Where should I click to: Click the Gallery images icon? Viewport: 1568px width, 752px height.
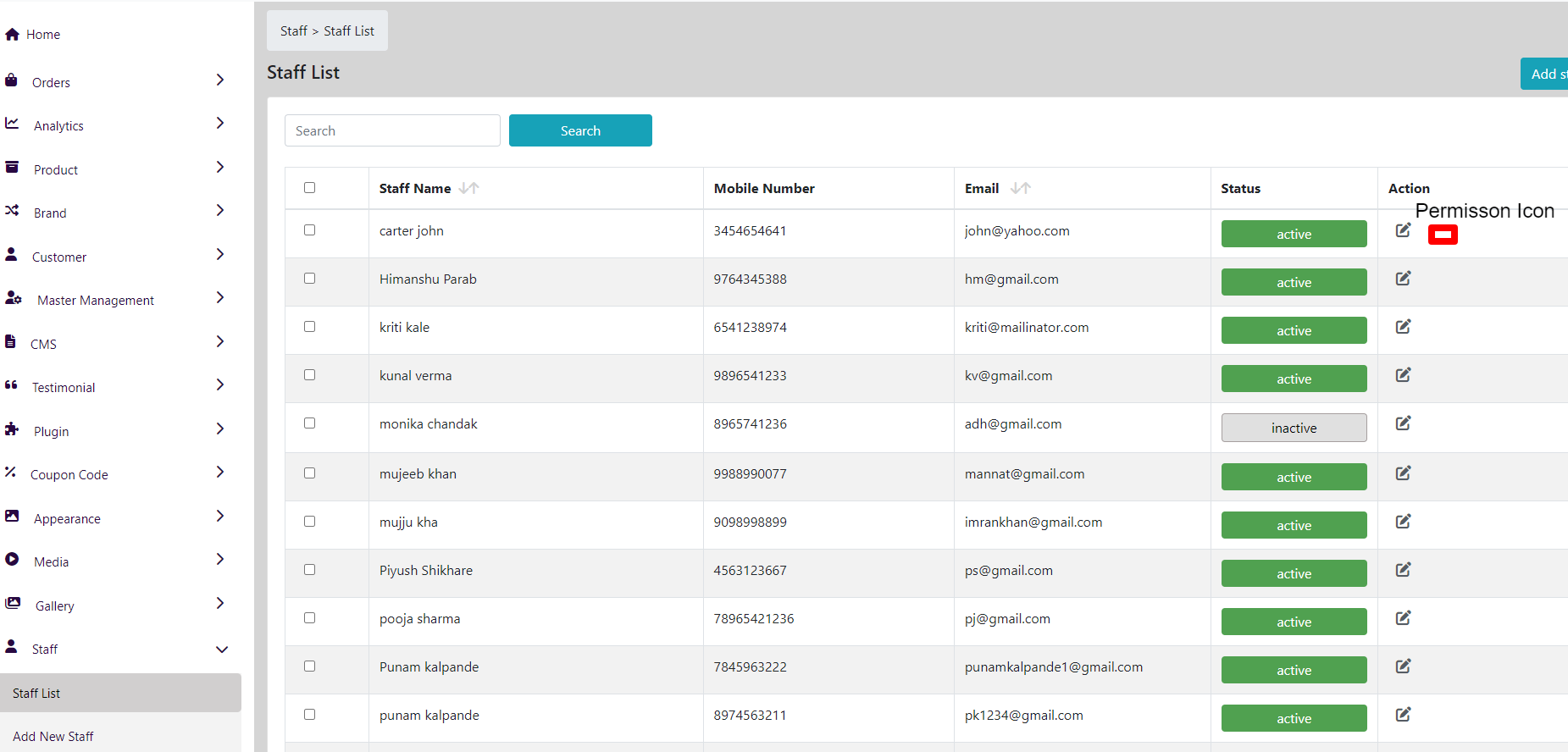click(13, 603)
